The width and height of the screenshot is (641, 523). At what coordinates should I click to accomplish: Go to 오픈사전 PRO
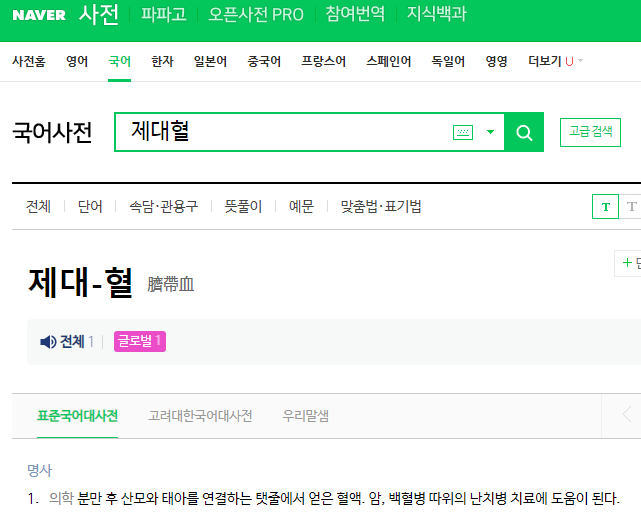(x=256, y=14)
